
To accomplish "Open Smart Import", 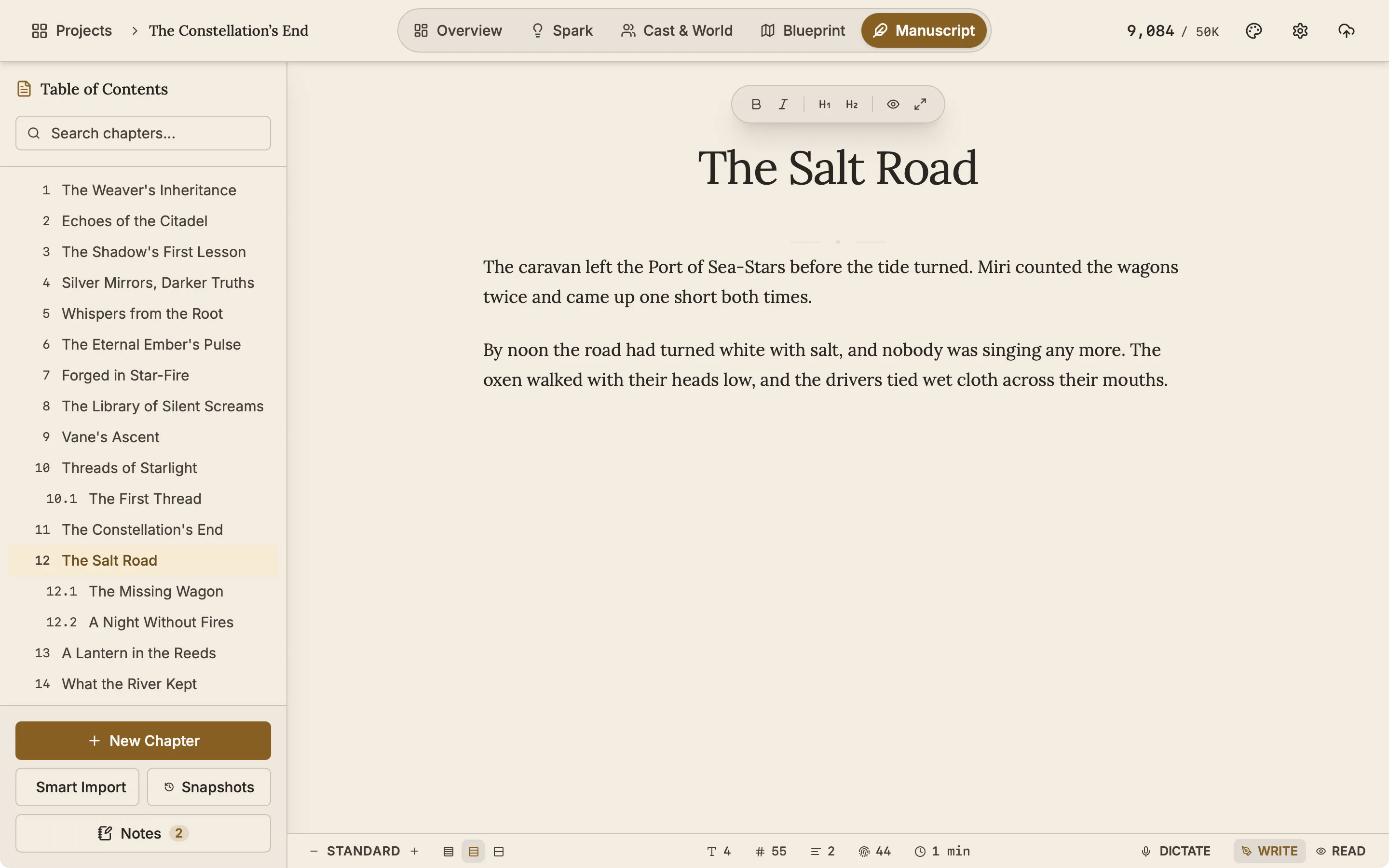I will coord(78,787).
